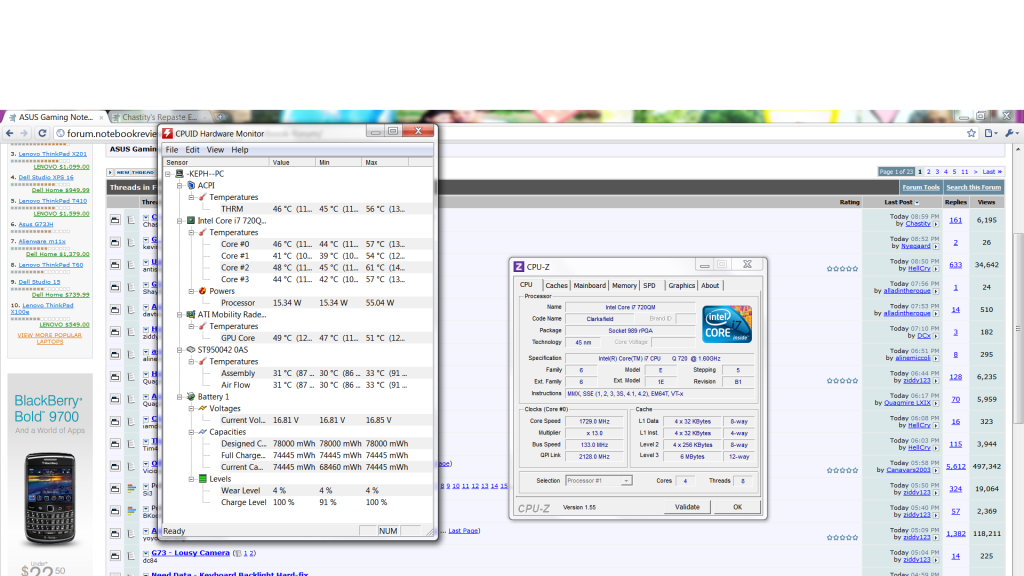
Task: Open the File menu in Hardware Monitor
Action: tap(172, 150)
